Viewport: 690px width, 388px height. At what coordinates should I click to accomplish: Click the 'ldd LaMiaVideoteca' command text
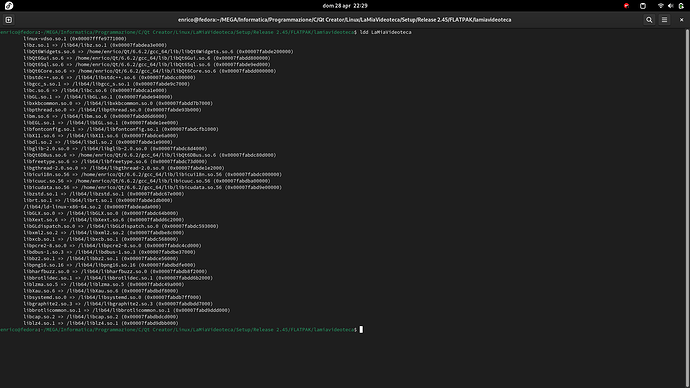[385, 32]
